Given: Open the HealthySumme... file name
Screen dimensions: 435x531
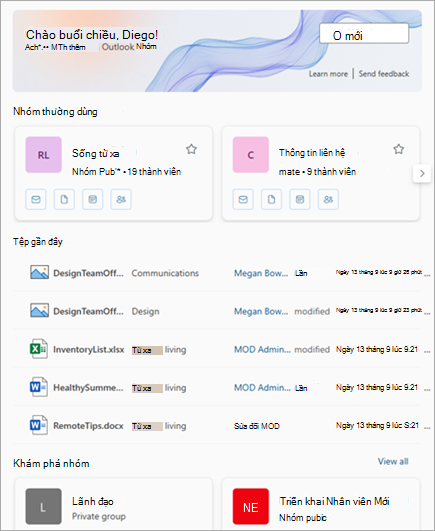Looking at the screenshot, I should [88, 388].
